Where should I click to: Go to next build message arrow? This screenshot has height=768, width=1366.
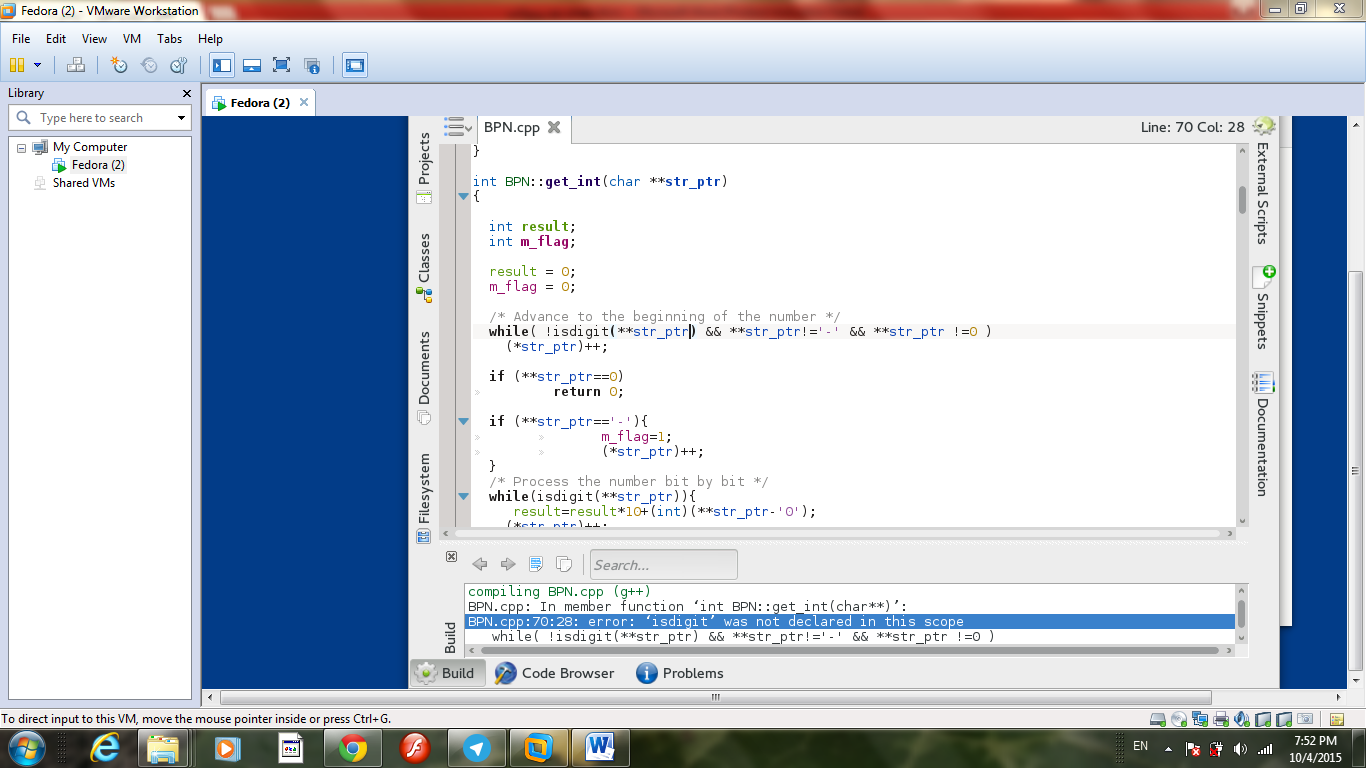pyautogui.click(x=508, y=564)
